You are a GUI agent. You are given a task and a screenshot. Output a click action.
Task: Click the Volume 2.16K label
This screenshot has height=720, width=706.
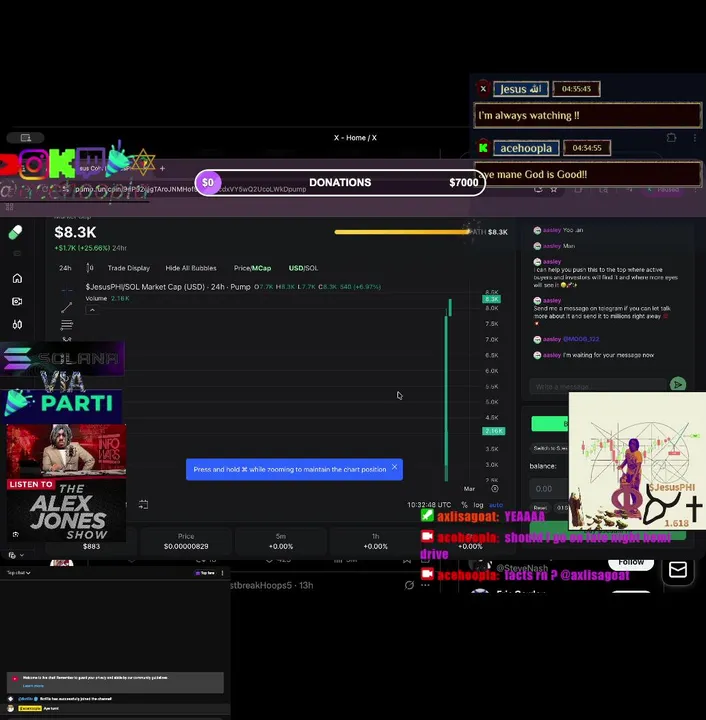[107, 298]
